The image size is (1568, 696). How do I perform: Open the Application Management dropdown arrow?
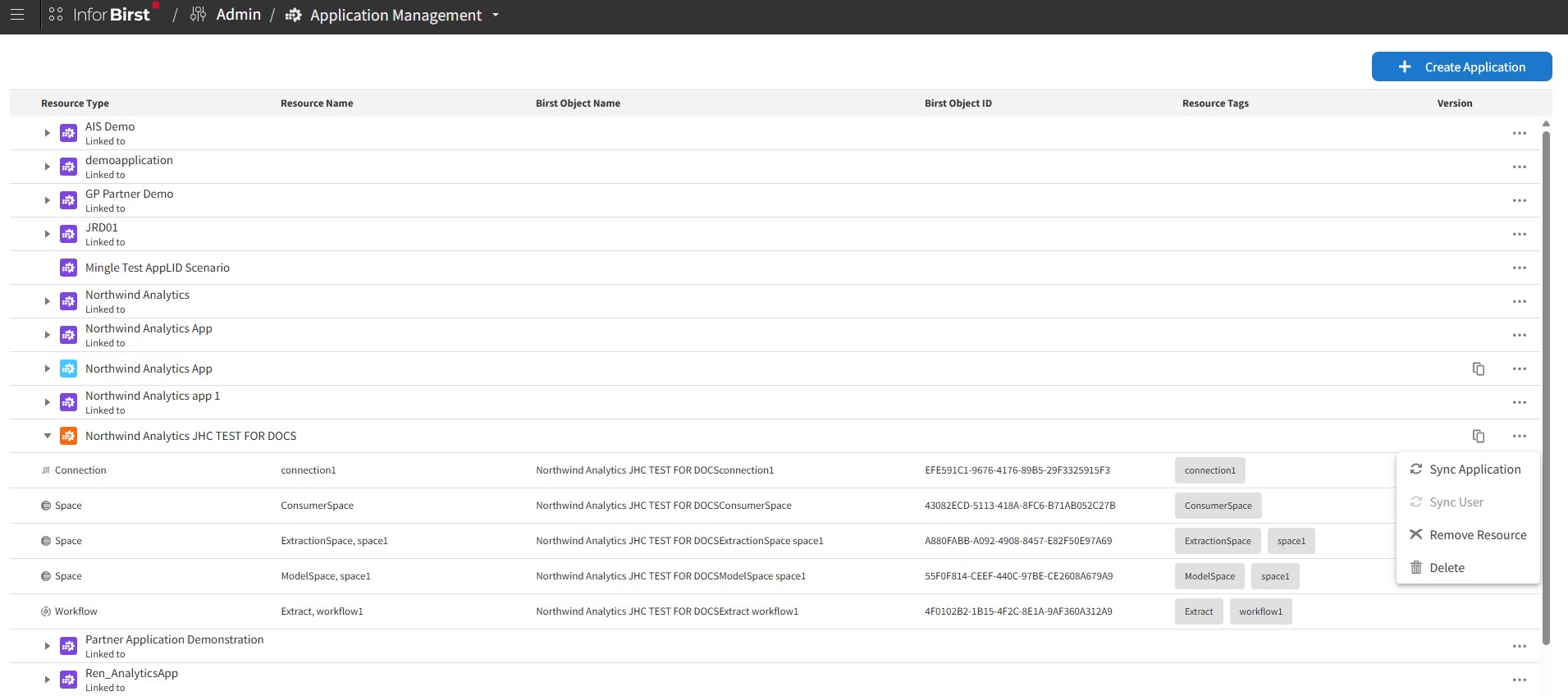click(x=496, y=15)
